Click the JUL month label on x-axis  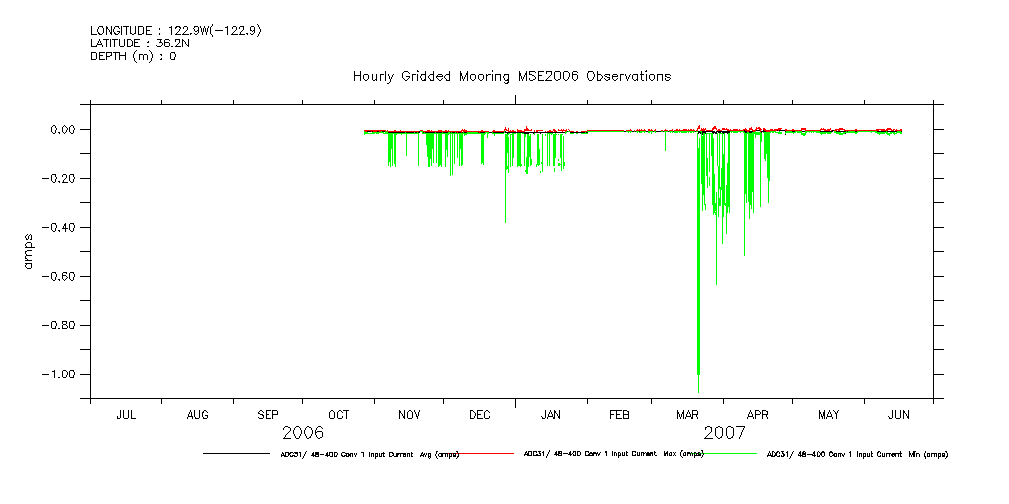pyautogui.click(x=126, y=414)
